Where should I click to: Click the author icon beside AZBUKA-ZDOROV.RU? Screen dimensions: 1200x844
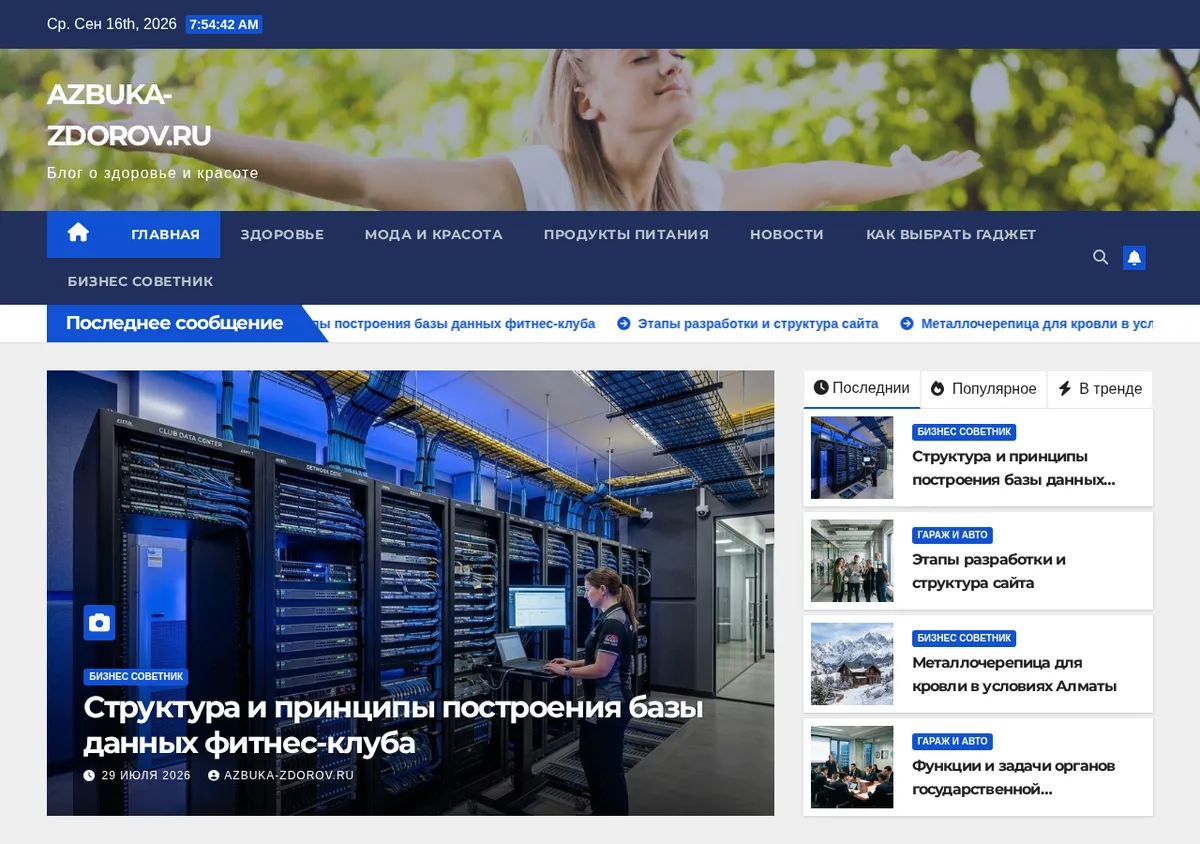click(x=214, y=775)
